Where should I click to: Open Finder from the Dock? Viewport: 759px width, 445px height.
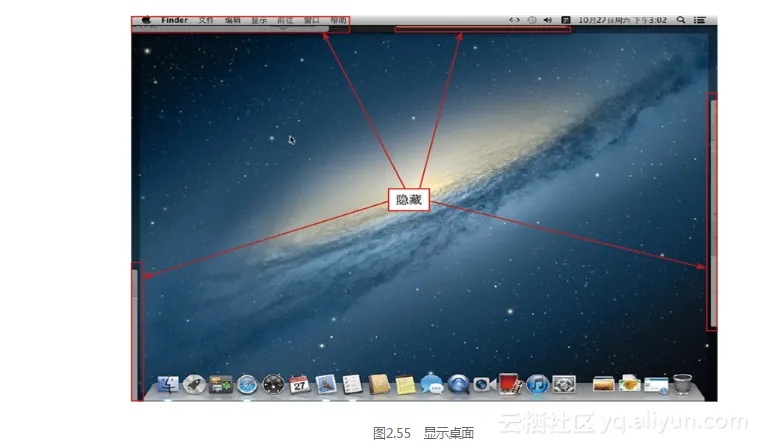click(x=168, y=385)
